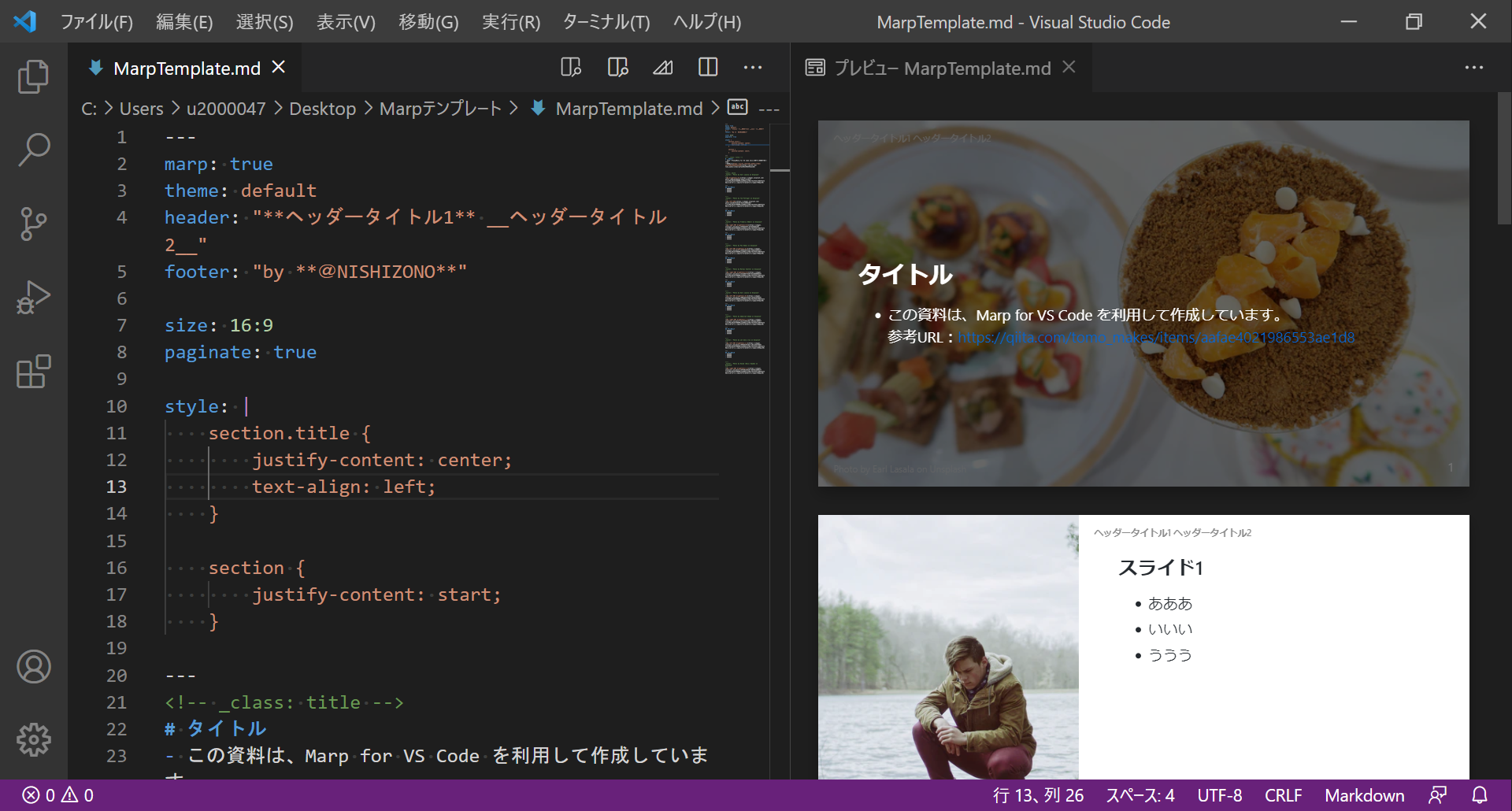Open the Accounts menu icon
1512x811 pixels.
click(33, 667)
